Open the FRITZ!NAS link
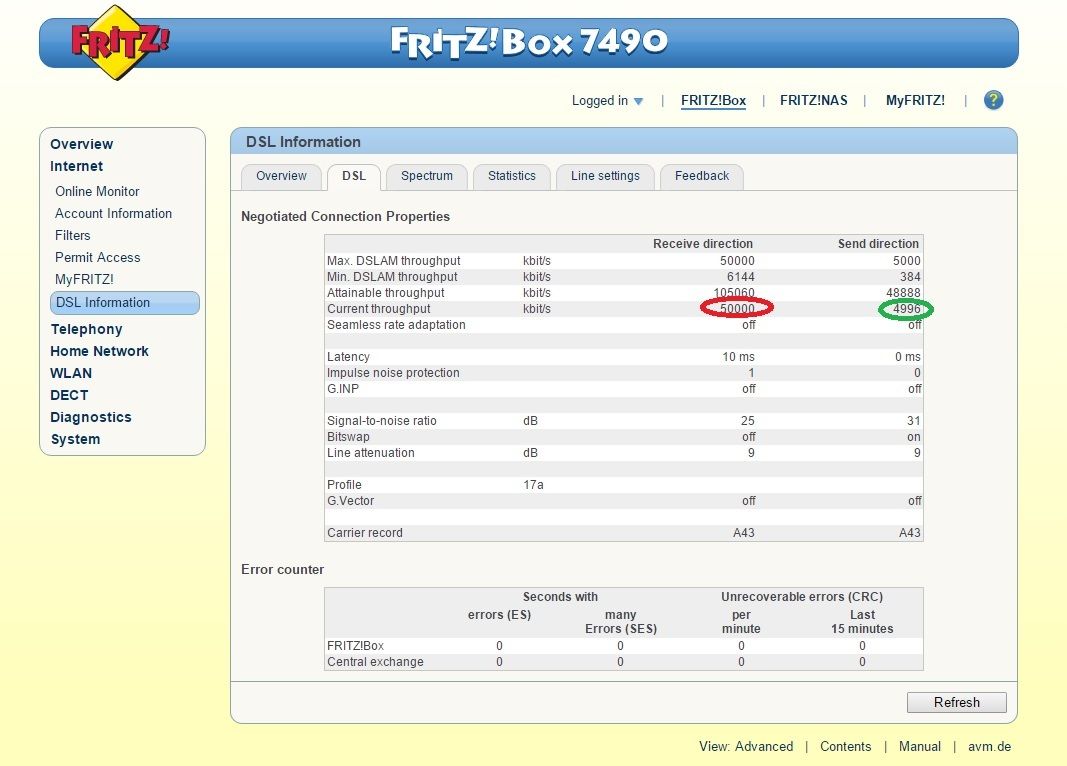Image resolution: width=1067 pixels, height=766 pixels. pos(813,100)
